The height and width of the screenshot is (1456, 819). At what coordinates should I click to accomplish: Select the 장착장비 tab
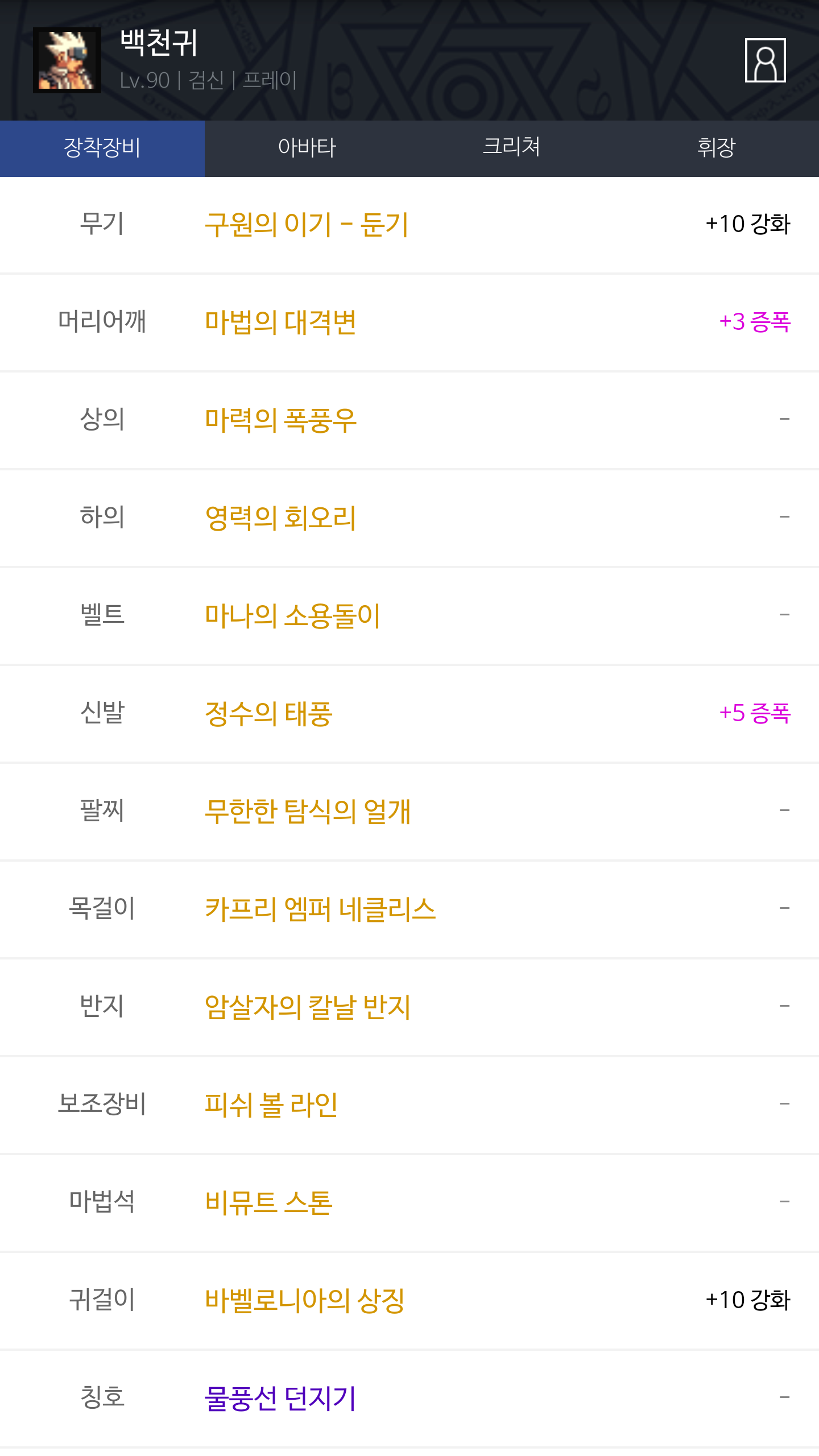[x=102, y=148]
